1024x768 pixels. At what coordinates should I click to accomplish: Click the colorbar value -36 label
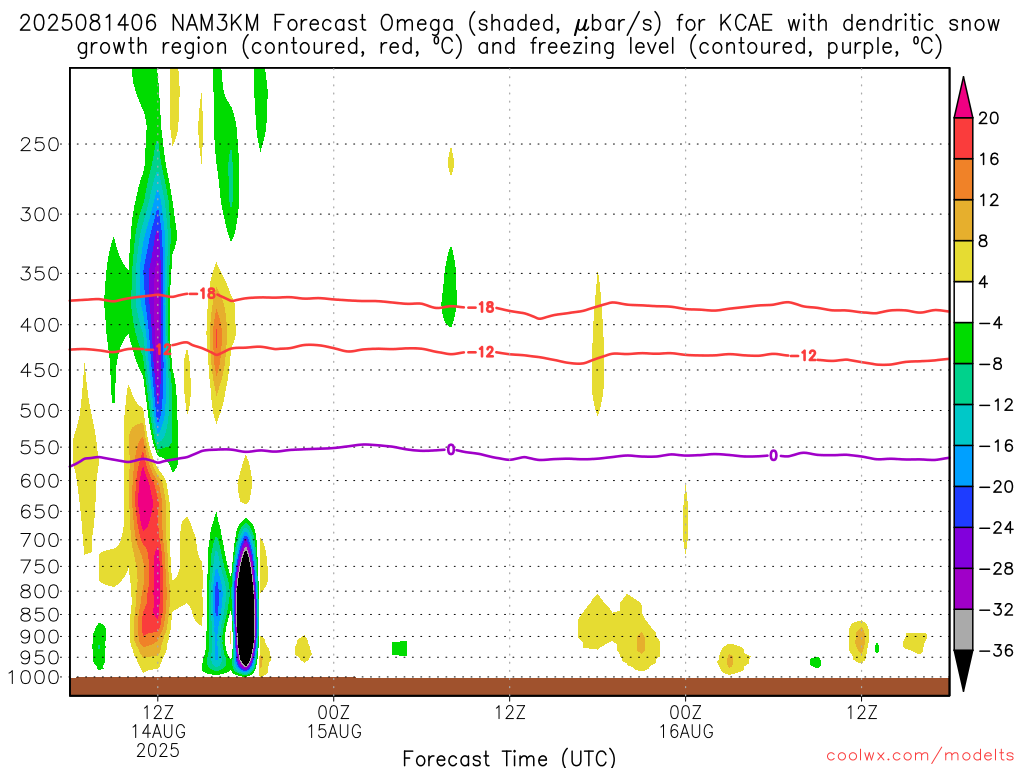click(x=996, y=650)
